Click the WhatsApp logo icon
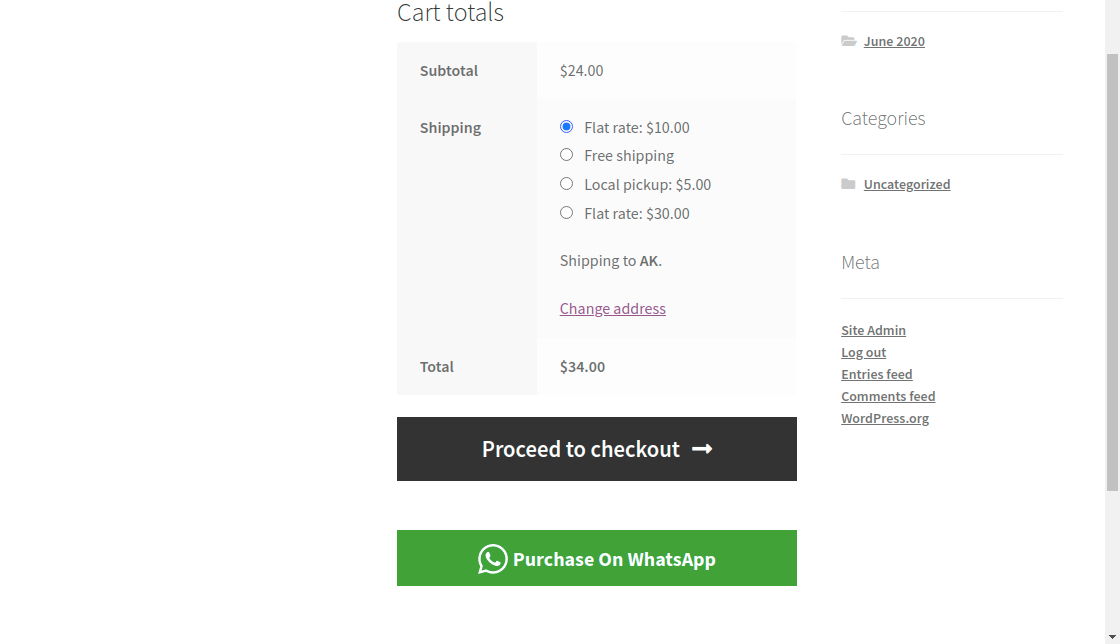 coord(492,559)
